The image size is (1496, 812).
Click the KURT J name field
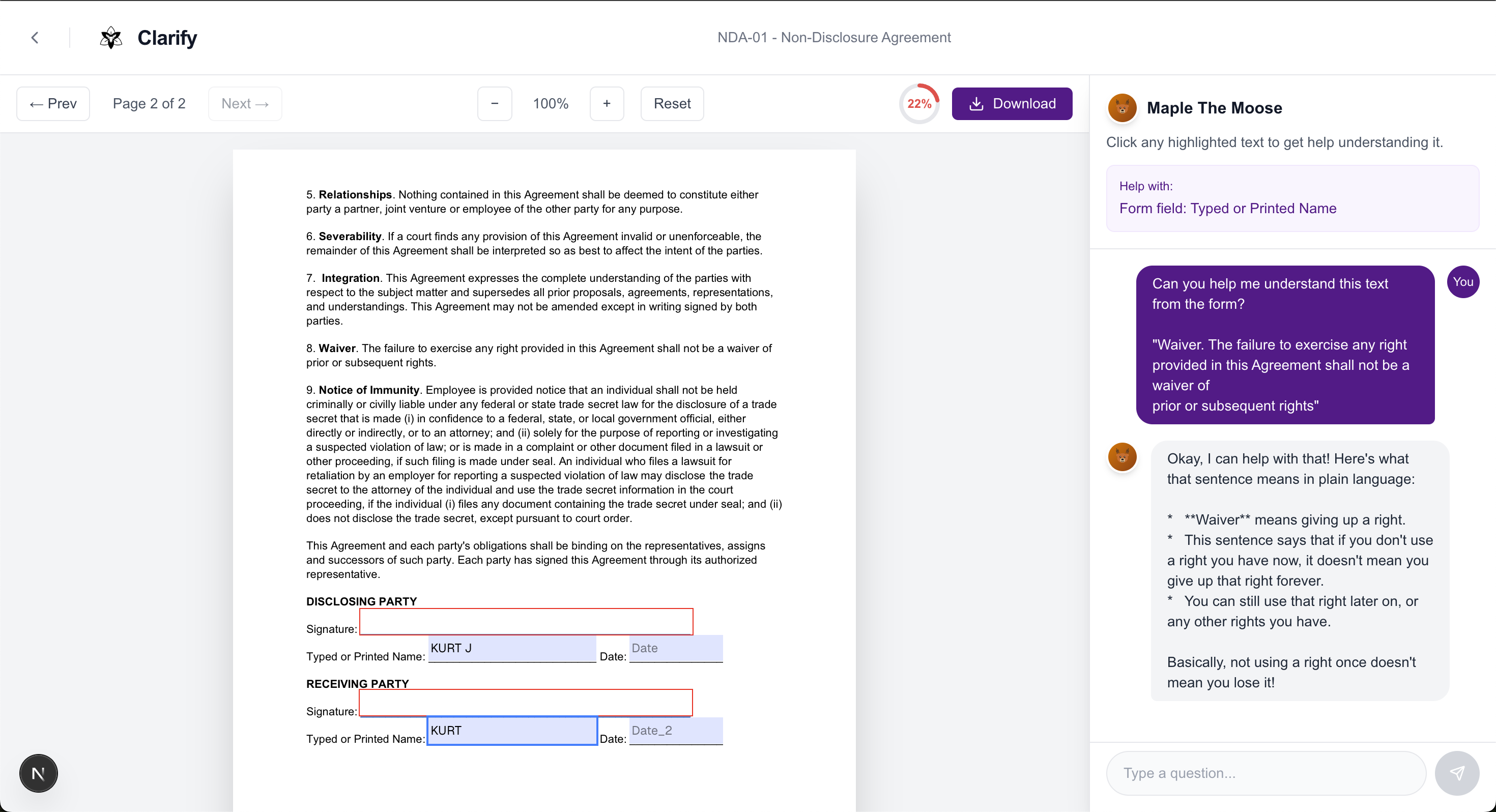tap(511, 648)
